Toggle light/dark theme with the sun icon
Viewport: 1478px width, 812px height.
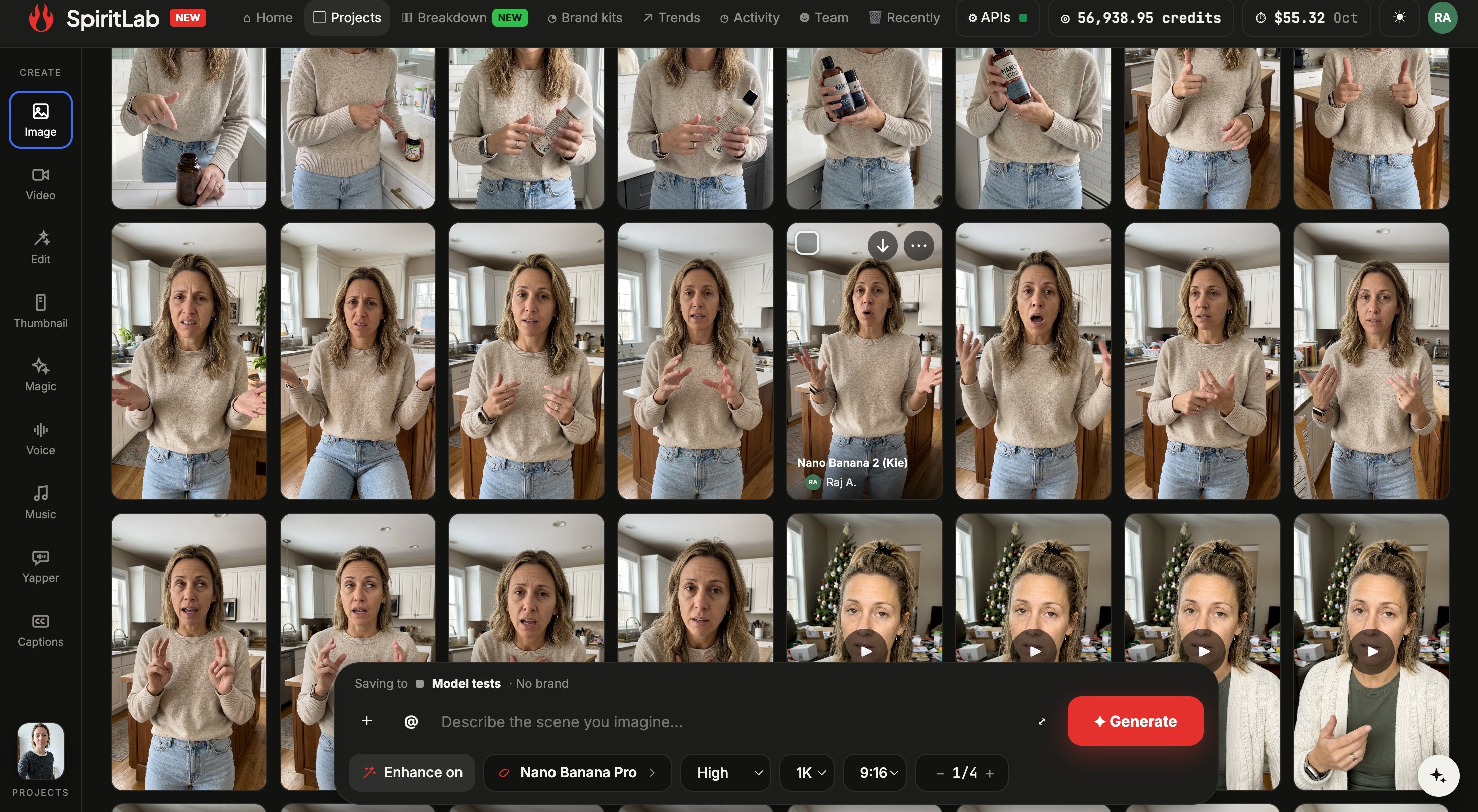(1400, 17)
